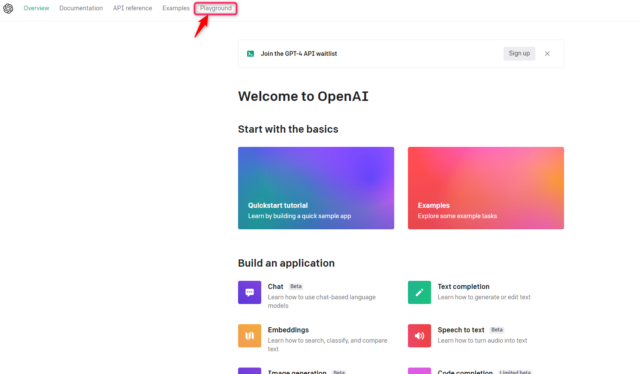The image size is (640, 374).
Task: Click the Join the GPT-4 API waitlist text
Action: coord(299,53)
